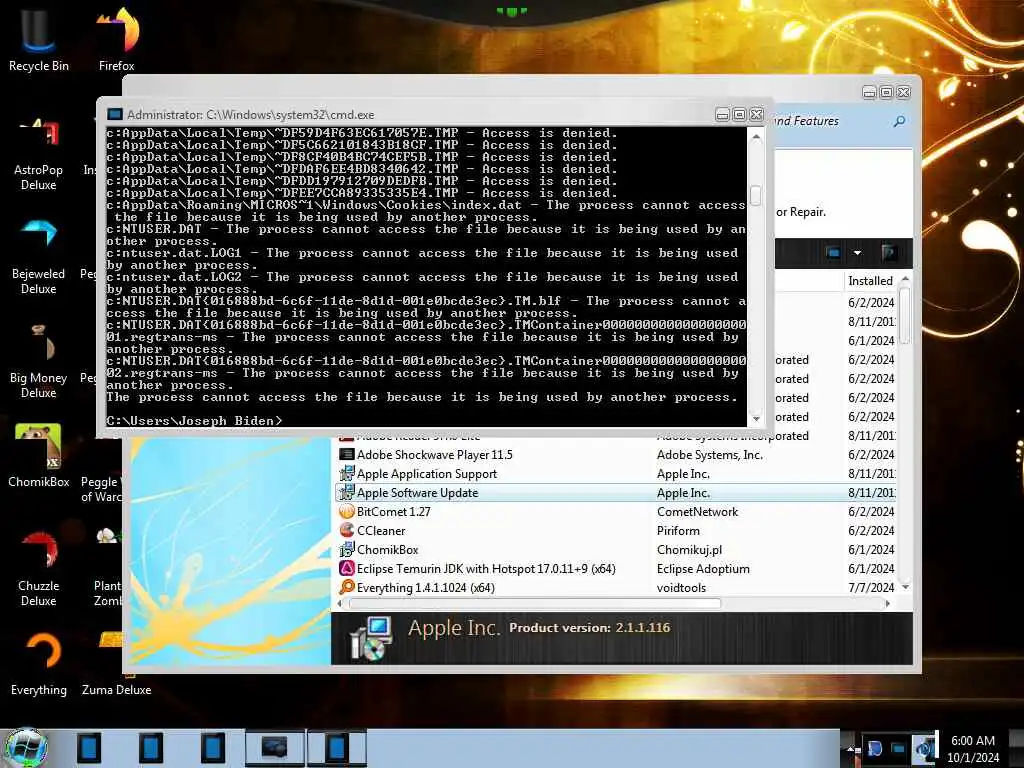Select the Chuzzle Deluxe desktop icon
Screen dimensions: 1024x768
coord(39,569)
